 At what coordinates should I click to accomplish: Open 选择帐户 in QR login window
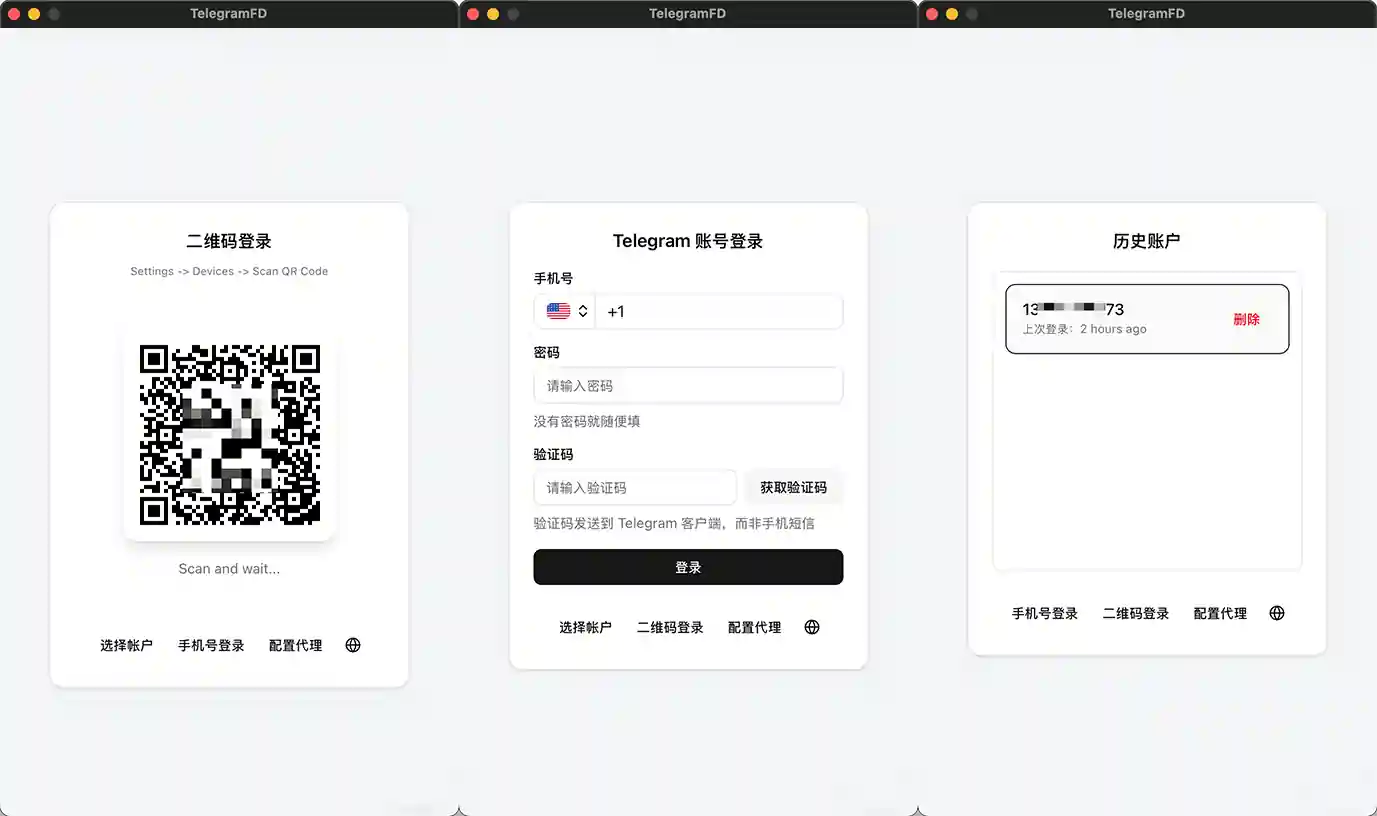click(127, 645)
